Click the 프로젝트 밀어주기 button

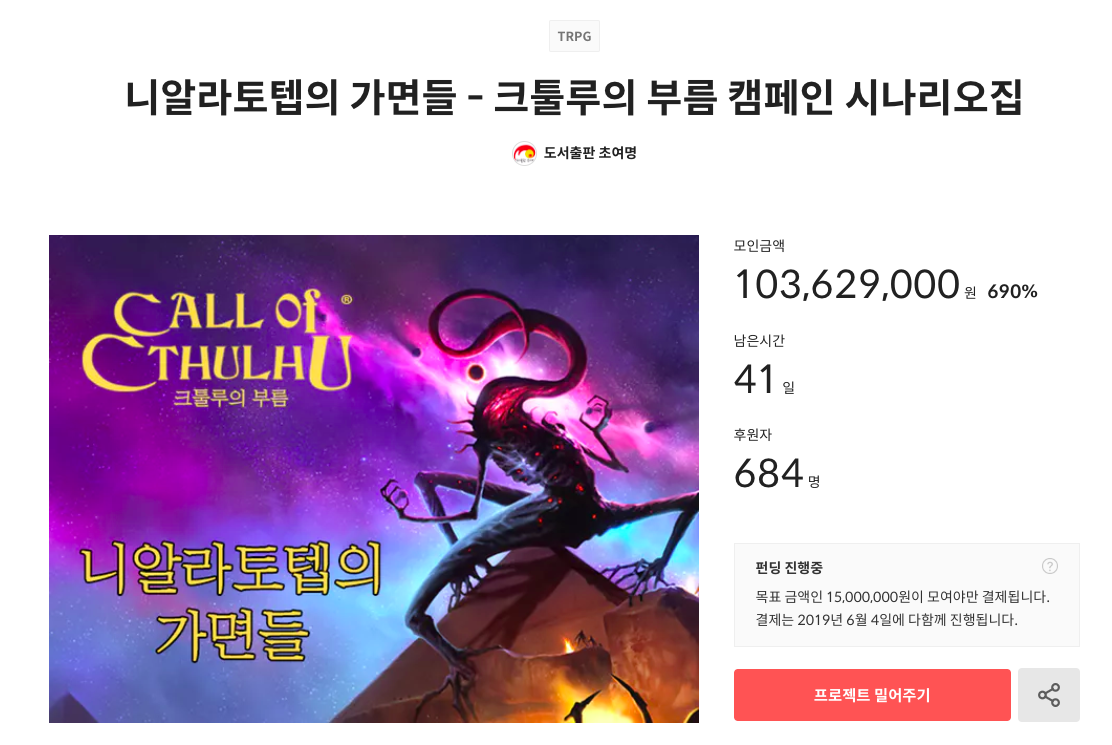pos(872,695)
